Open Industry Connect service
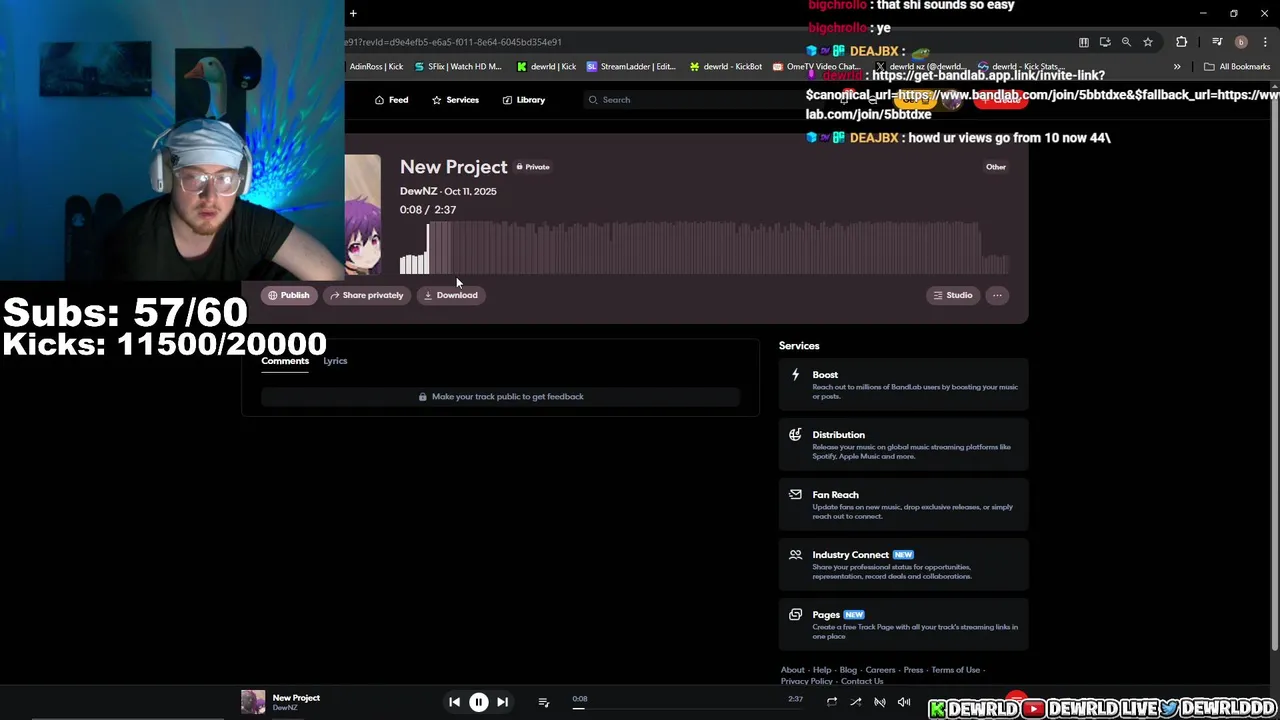Image resolution: width=1280 pixels, height=720 pixels. [x=903, y=565]
